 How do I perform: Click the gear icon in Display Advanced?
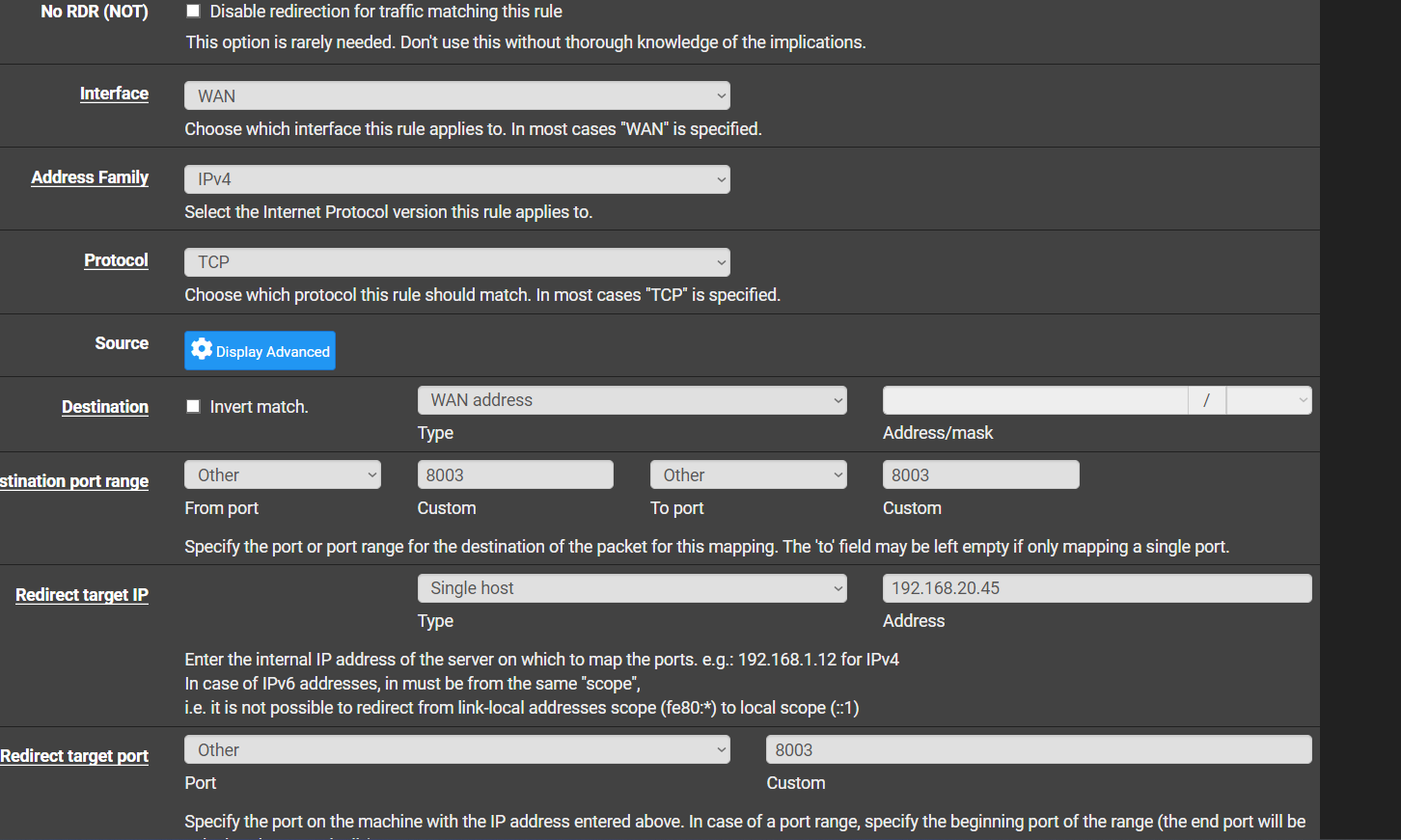202,349
